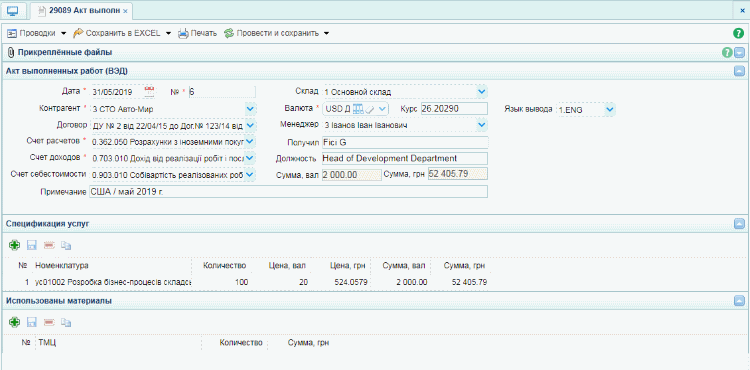Close the 29089 Акт выполн tab
Screen dimensions: 750x370
click(x=125, y=11)
